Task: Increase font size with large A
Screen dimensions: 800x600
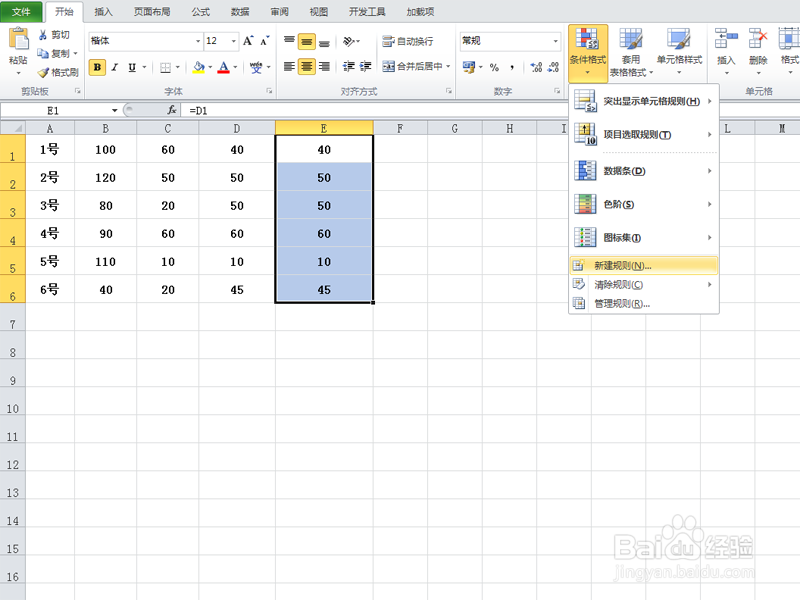Action: click(248, 41)
